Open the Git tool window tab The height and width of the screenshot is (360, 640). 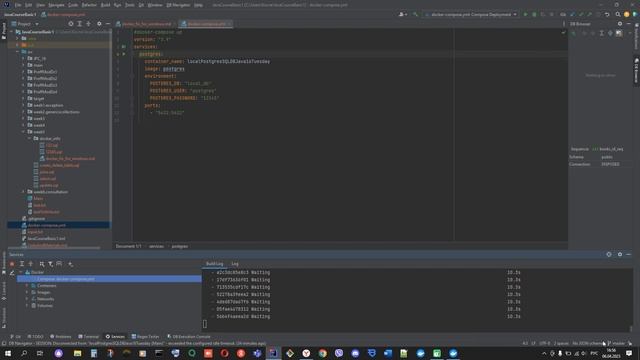(16, 337)
